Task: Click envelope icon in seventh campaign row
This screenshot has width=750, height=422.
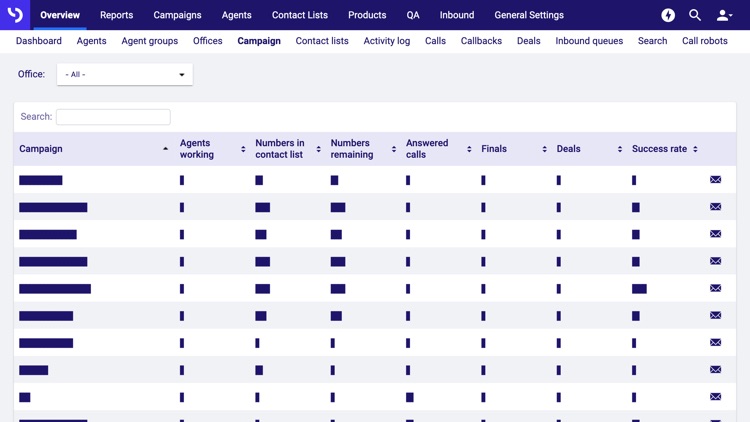Action: point(716,342)
